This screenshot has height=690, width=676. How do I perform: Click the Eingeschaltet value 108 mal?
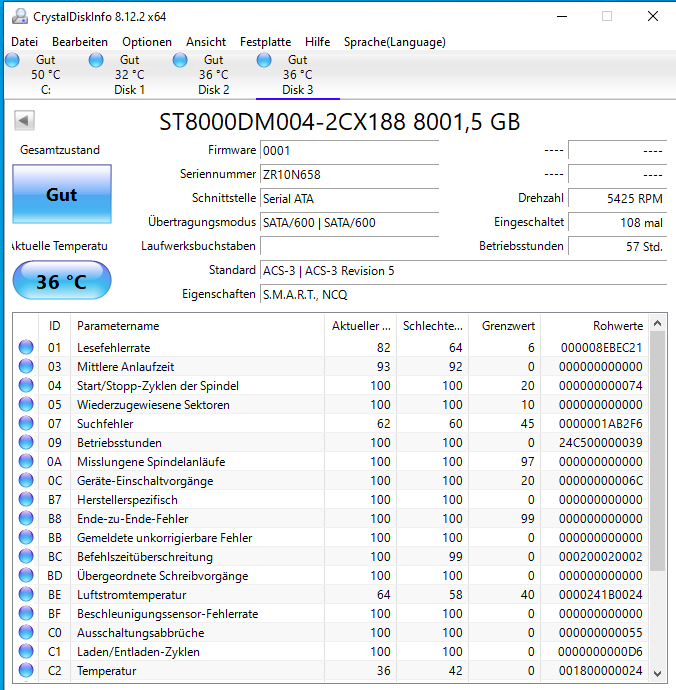click(x=617, y=222)
